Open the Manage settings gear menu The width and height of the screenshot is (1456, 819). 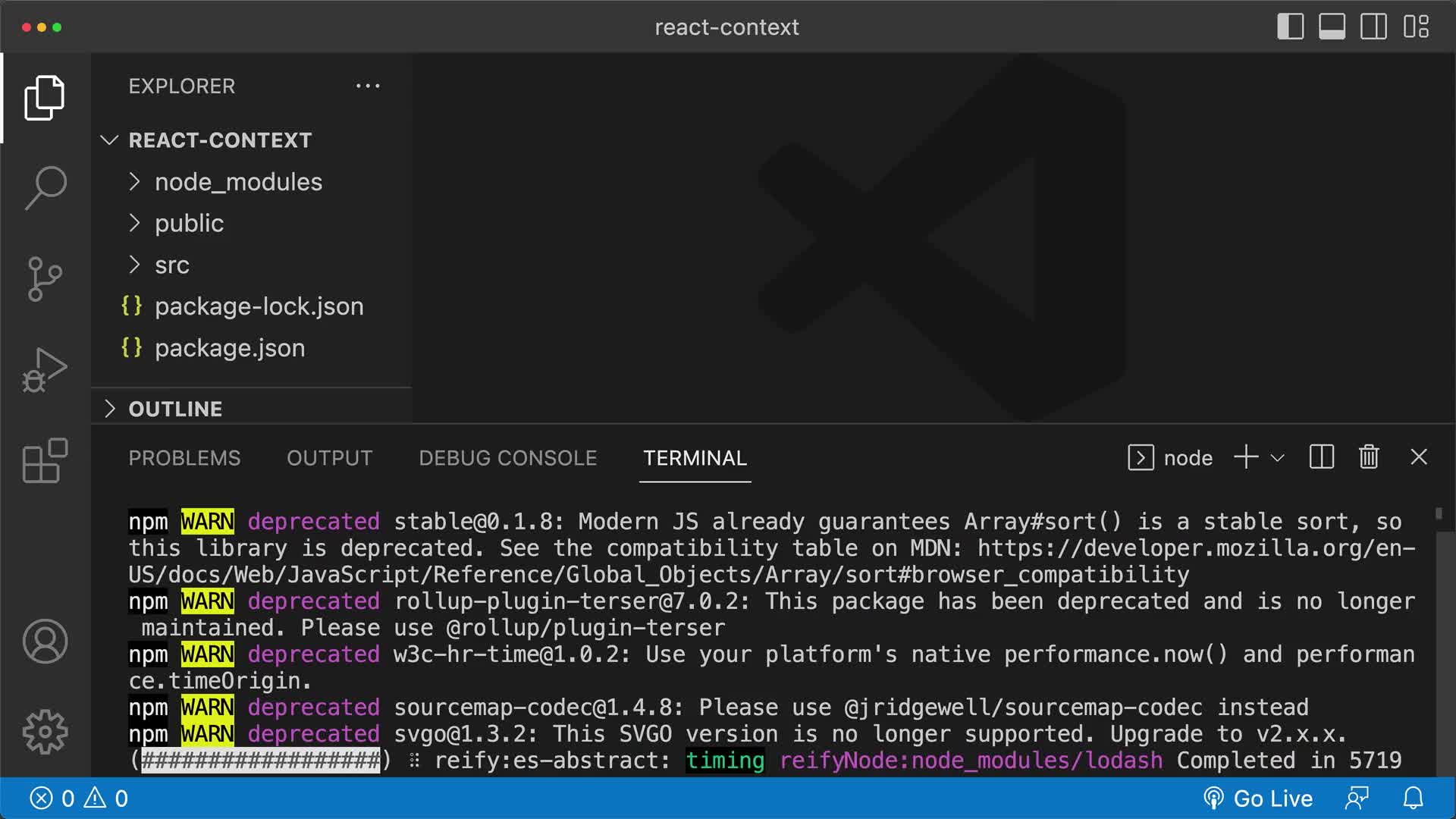[43, 730]
